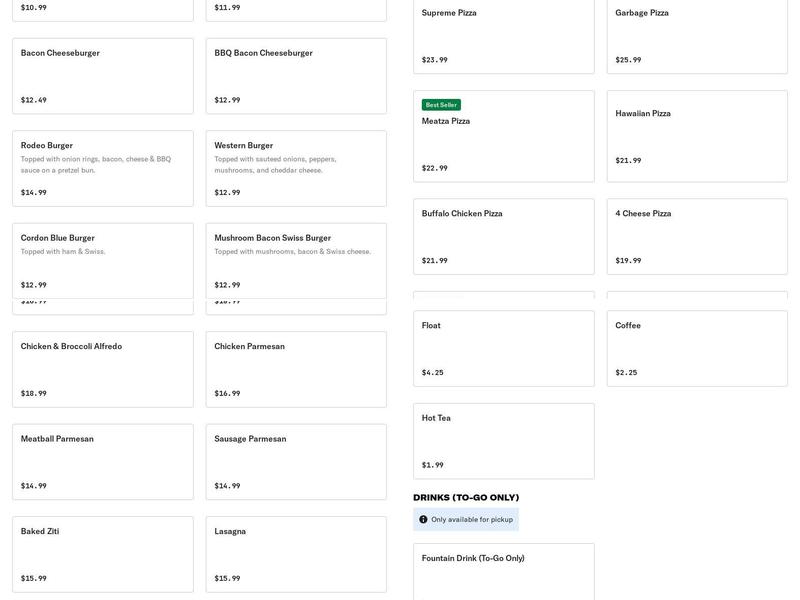Select the Lasagna menu item
The width and height of the screenshot is (800, 600).
[296, 553]
